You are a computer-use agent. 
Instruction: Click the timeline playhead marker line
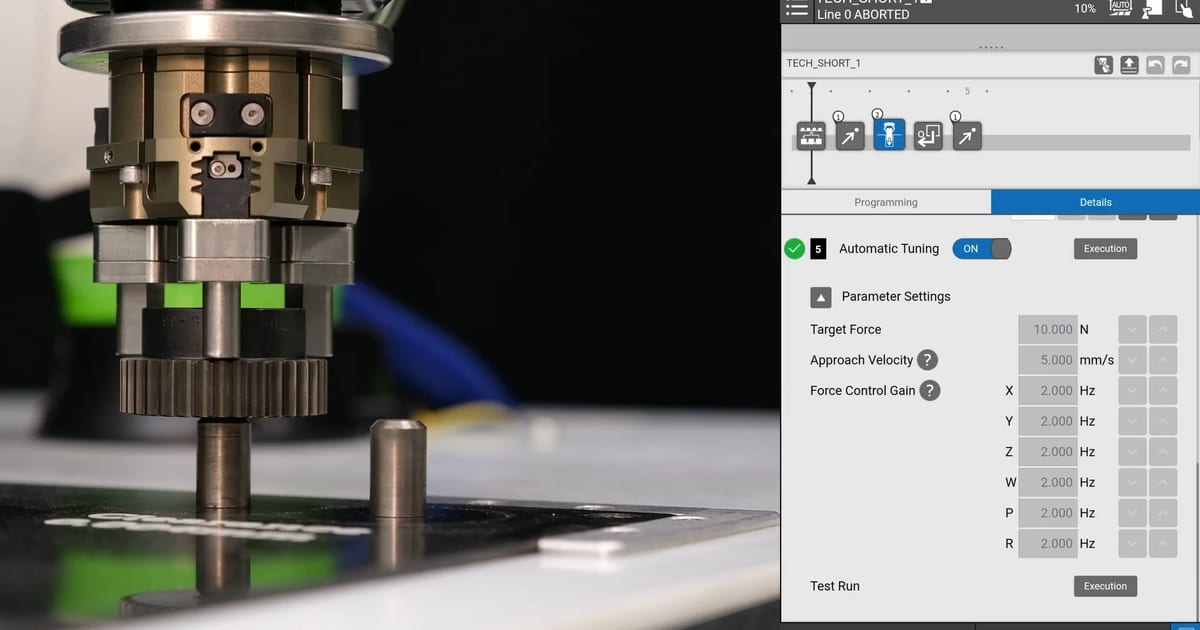tap(811, 134)
